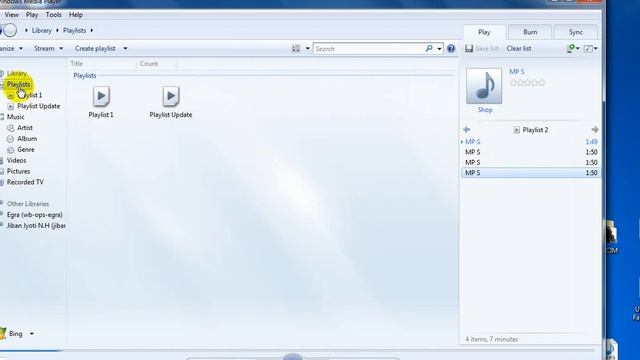Viewport: 640px width, 360px height.
Task: Click the Bing logo icon
Action: (3, 333)
